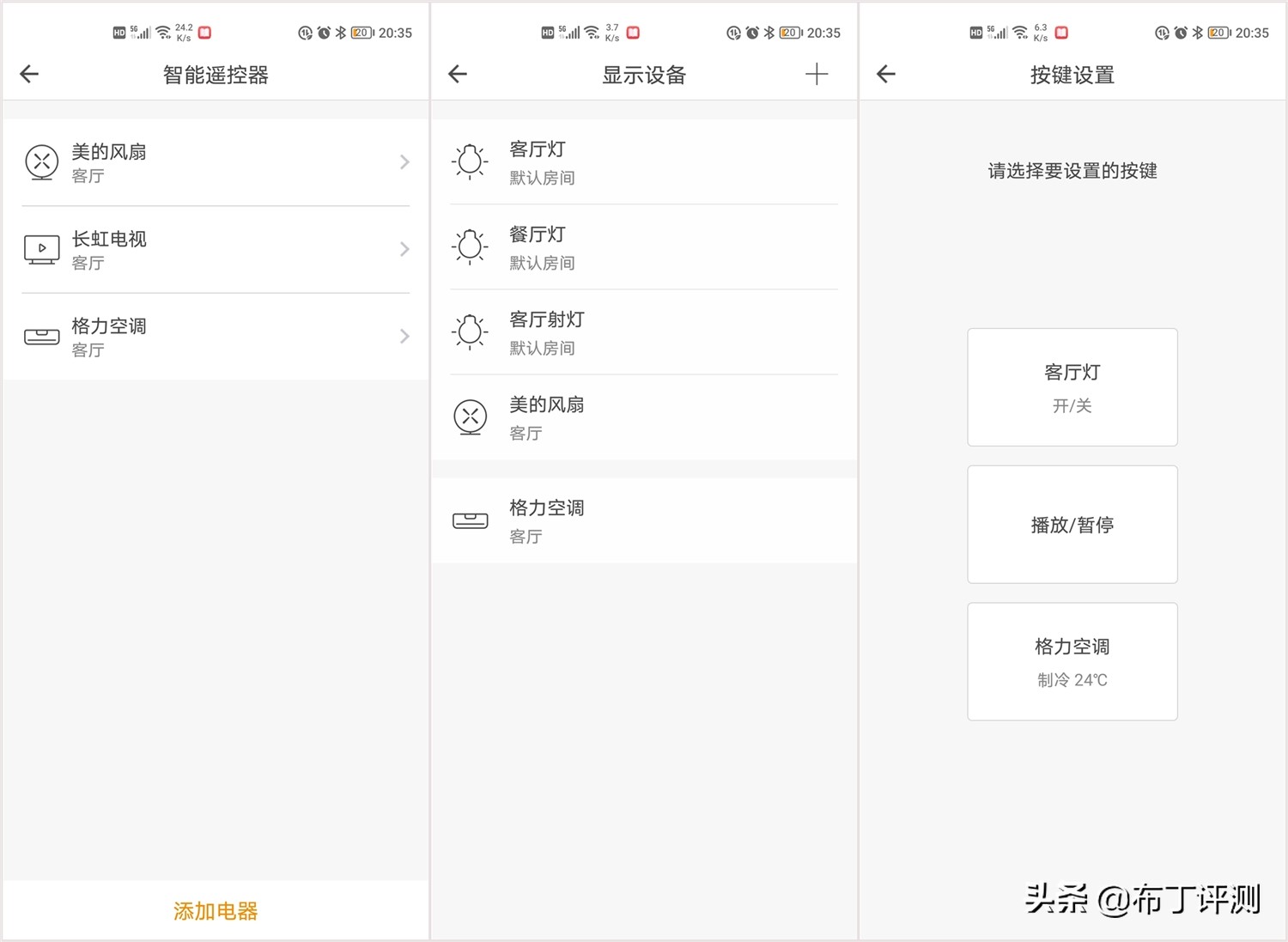The image size is (1288, 942).
Task: Select the 格力空调 air conditioner icon
Action: coord(40,336)
